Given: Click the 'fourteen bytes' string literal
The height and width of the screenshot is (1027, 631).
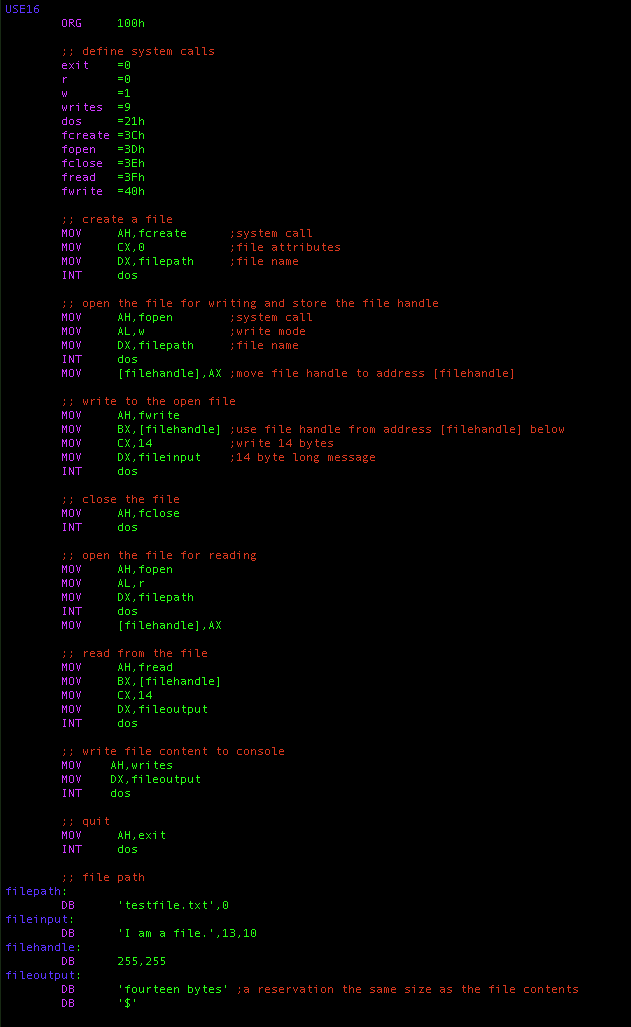Looking at the screenshot, I should click(x=173, y=989).
